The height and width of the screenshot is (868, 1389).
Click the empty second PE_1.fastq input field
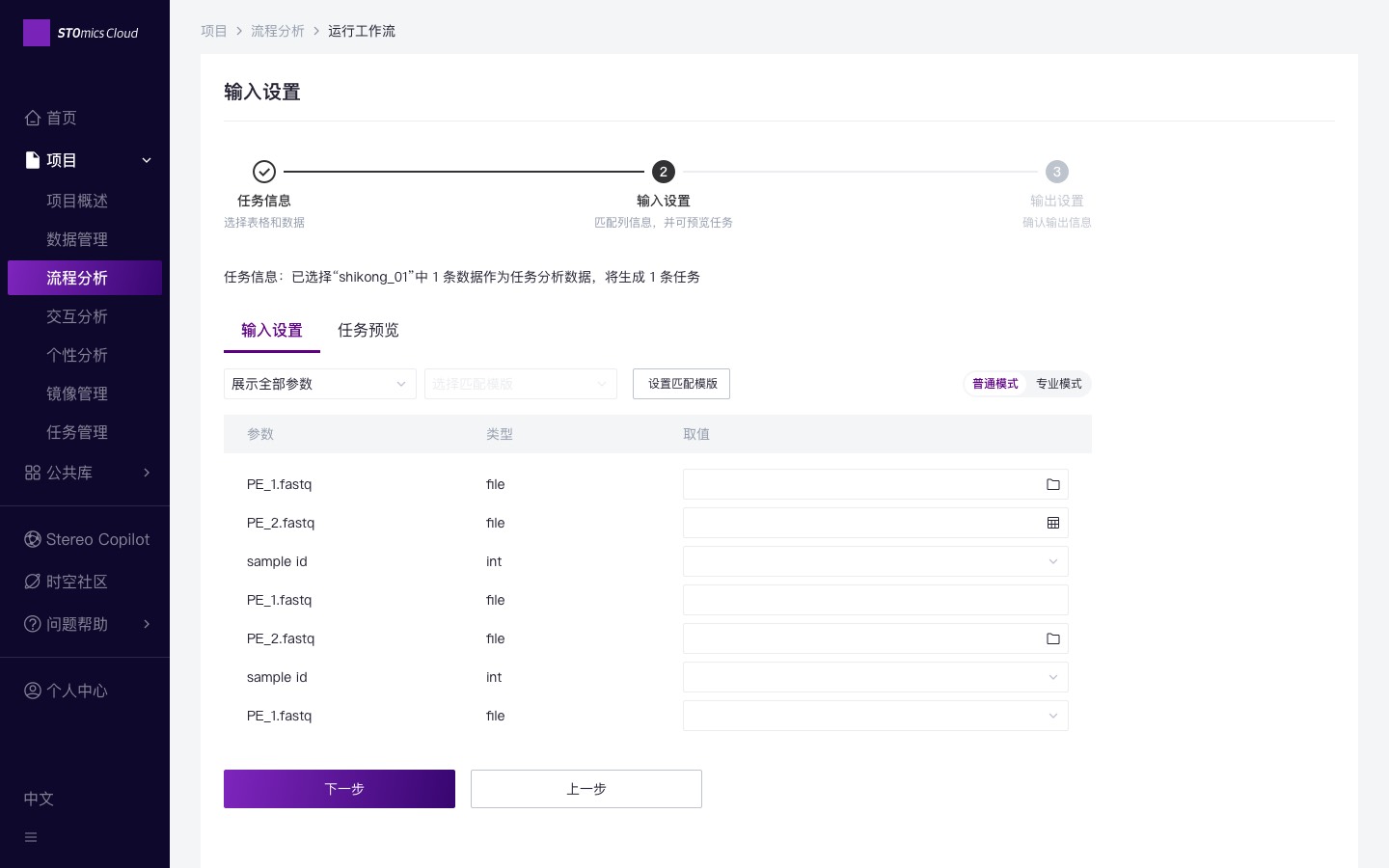click(875, 600)
